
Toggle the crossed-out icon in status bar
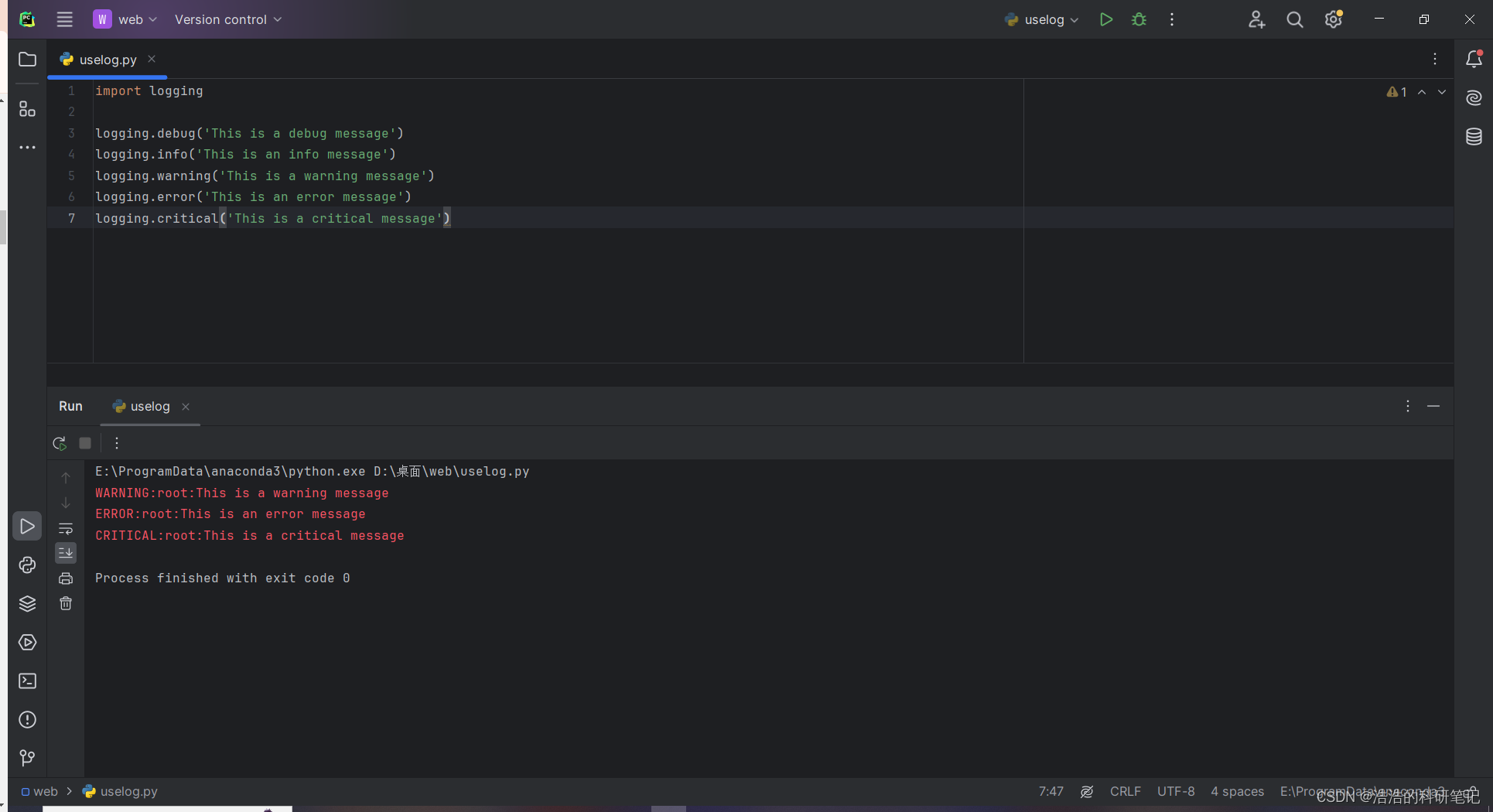tap(1087, 791)
